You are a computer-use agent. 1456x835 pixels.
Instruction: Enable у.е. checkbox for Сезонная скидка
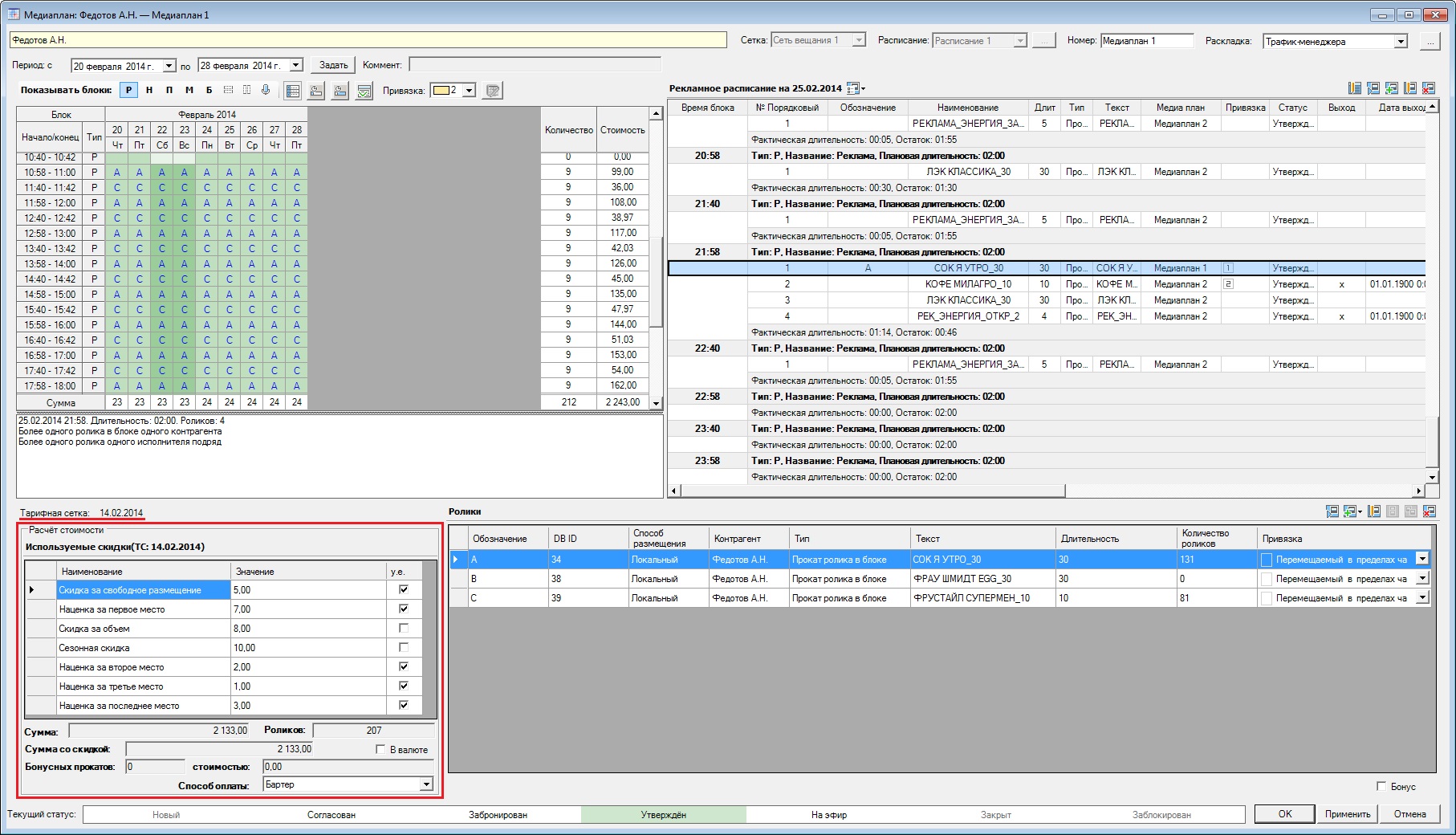click(404, 647)
